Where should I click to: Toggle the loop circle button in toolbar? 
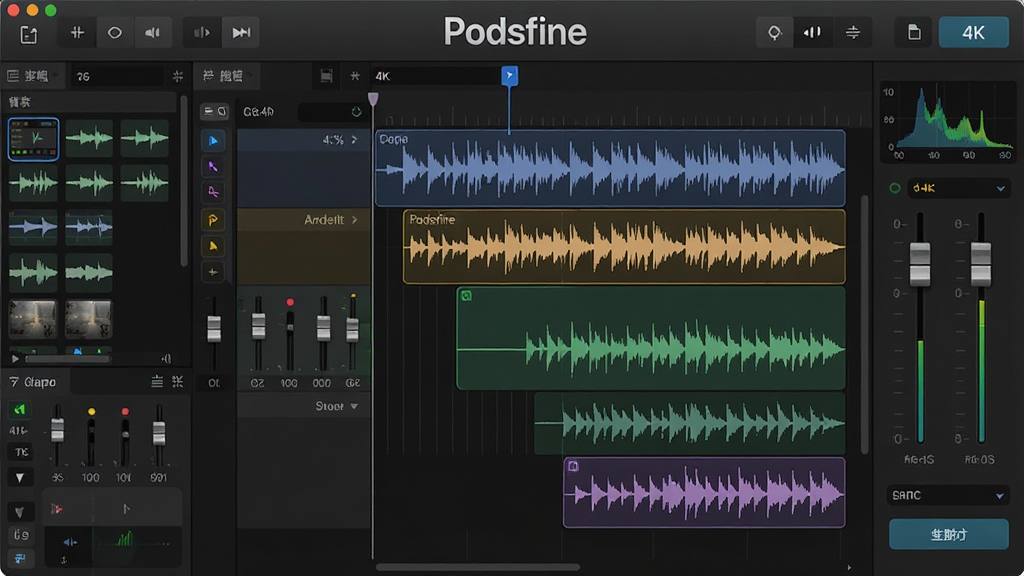coord(115,33)
